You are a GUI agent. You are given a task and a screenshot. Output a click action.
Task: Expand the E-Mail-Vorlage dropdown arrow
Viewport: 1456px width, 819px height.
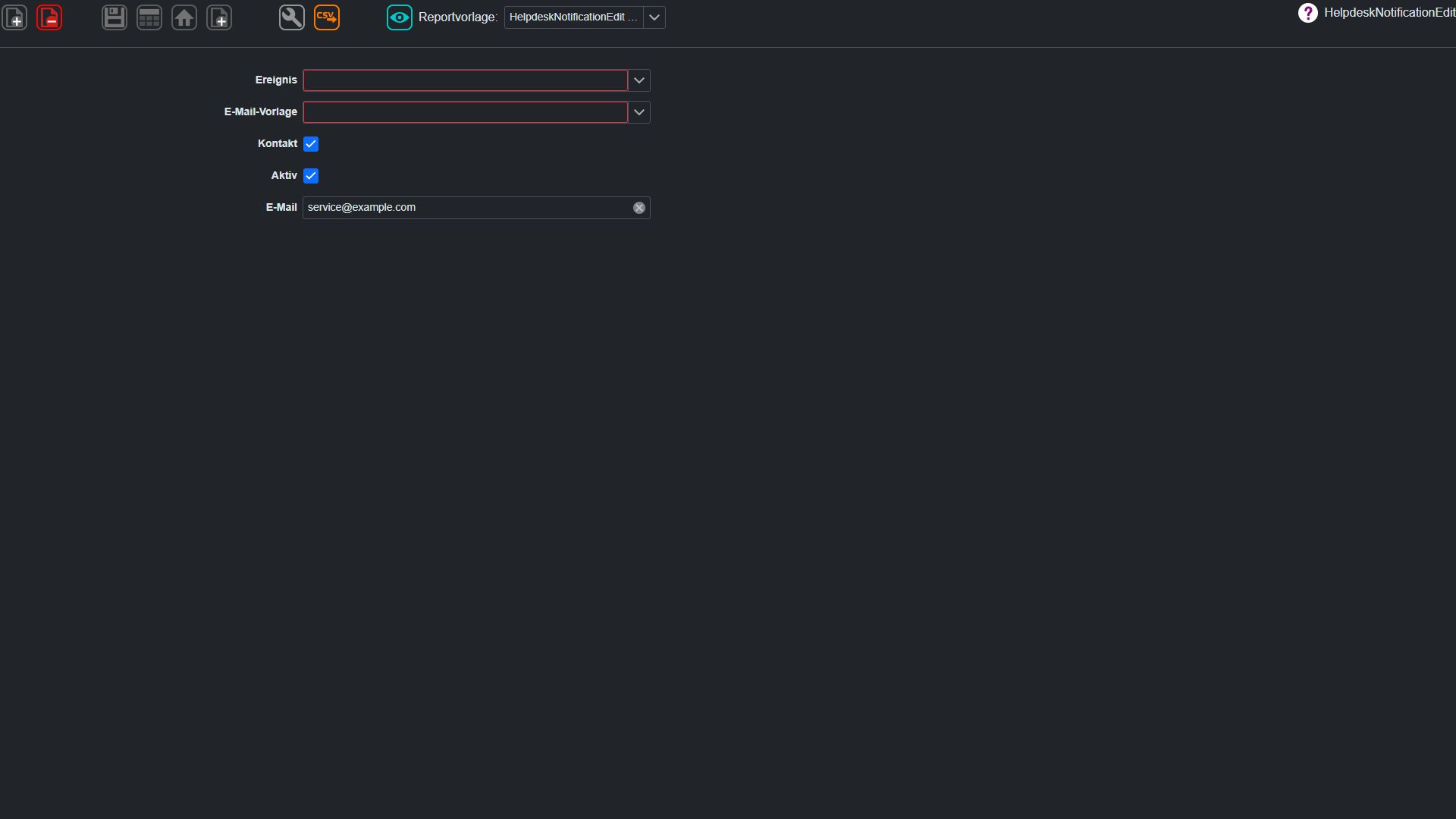tap(639, 112)
